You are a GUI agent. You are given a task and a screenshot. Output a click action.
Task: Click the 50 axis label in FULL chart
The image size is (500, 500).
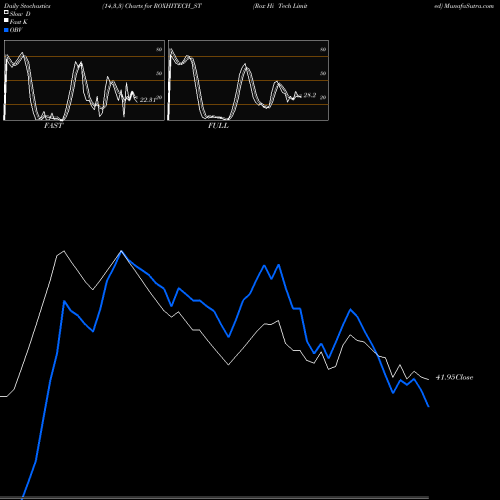pyautogui.click(x=323, y=73)
